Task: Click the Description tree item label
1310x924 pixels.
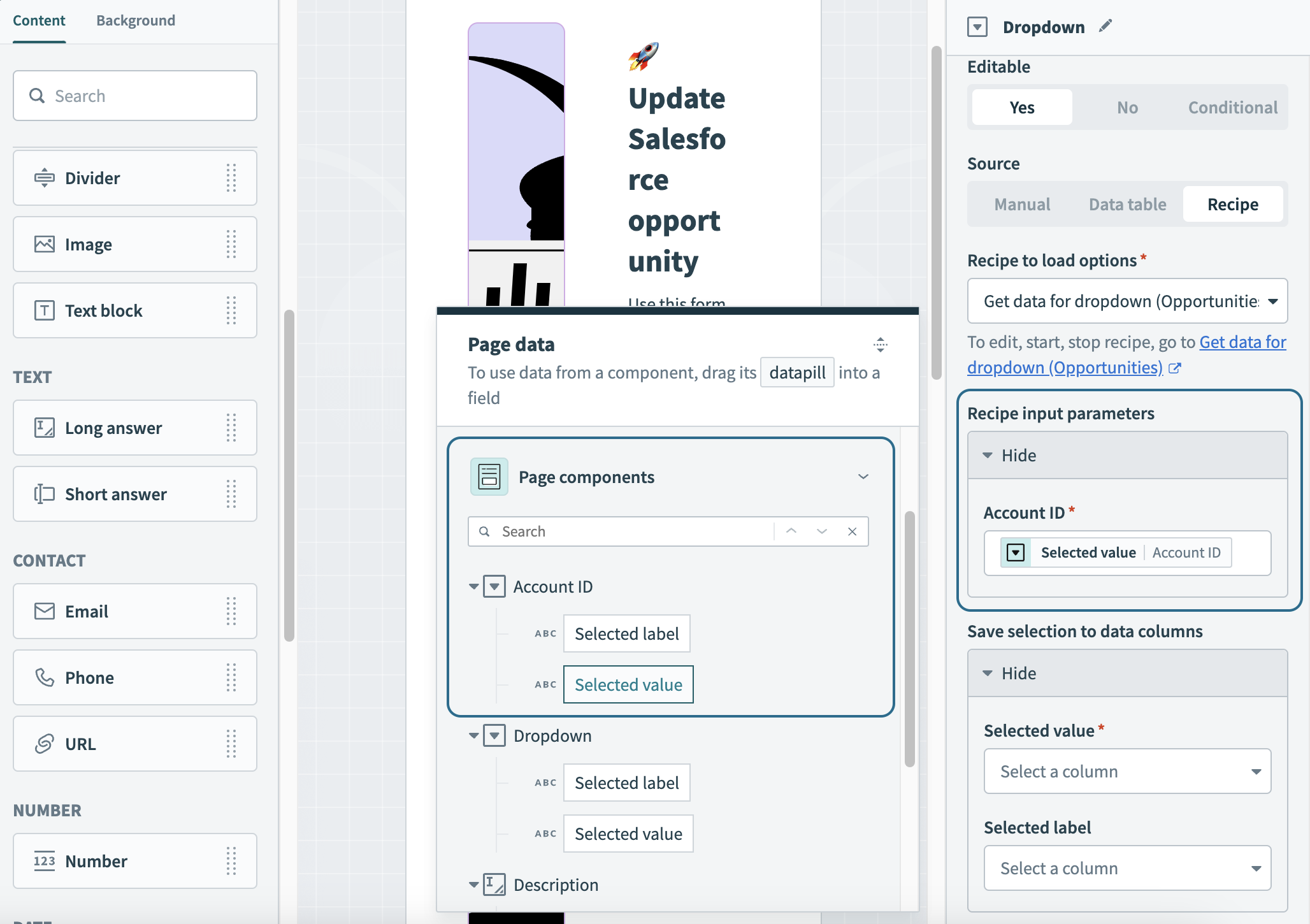Action: pyautogui.click(x=556, y=884)
